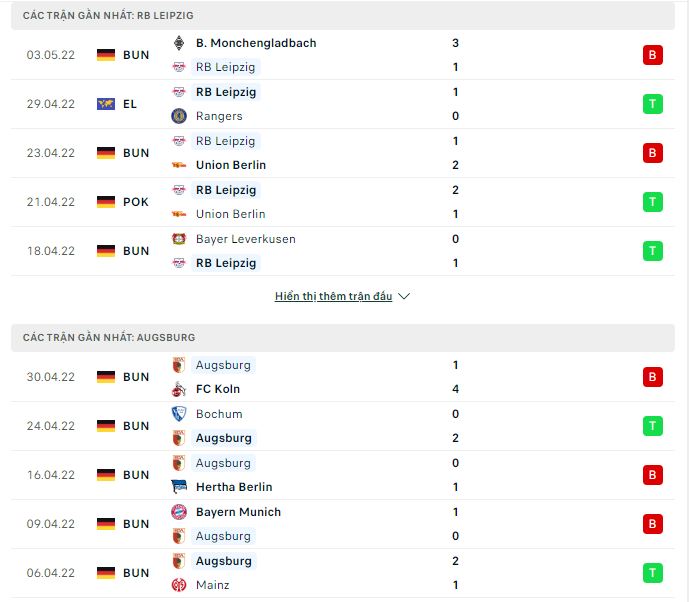This screenshot has width=689, height=602.
Task: Click the CÁC TRẬN GẦN NHẤT: RB LEIPZIG header
Action: (x=343, y=15)
